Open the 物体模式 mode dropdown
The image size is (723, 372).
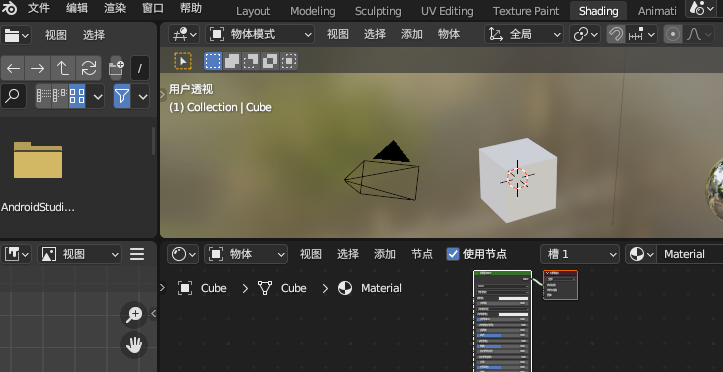click(x=260, y=34)
